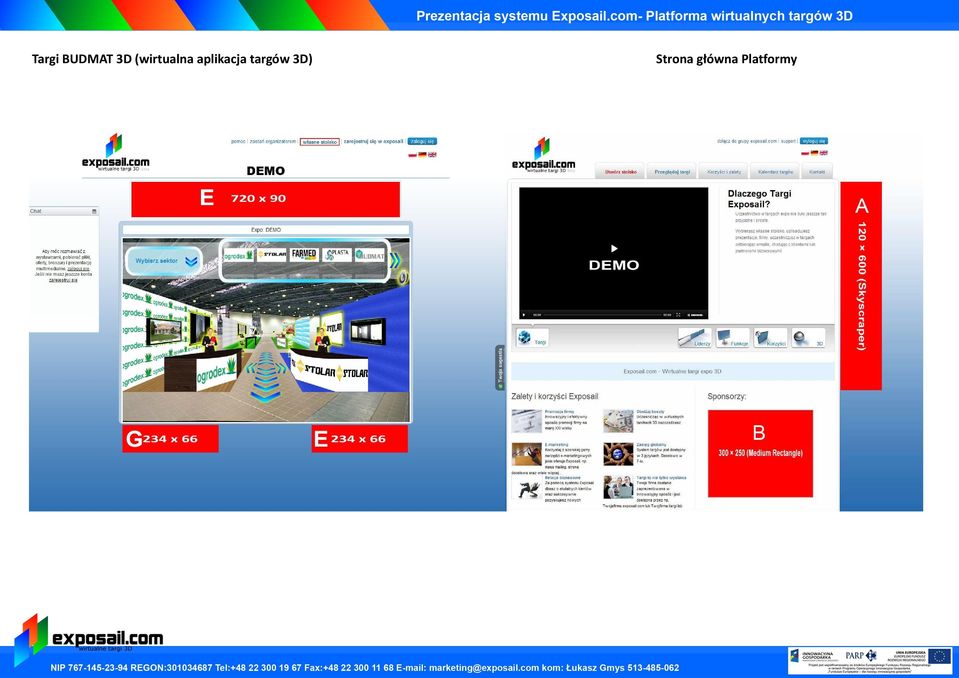Open 'Obniżaj koszty' money thumbnail
959x678 pixels.
[x=618, y=421]
